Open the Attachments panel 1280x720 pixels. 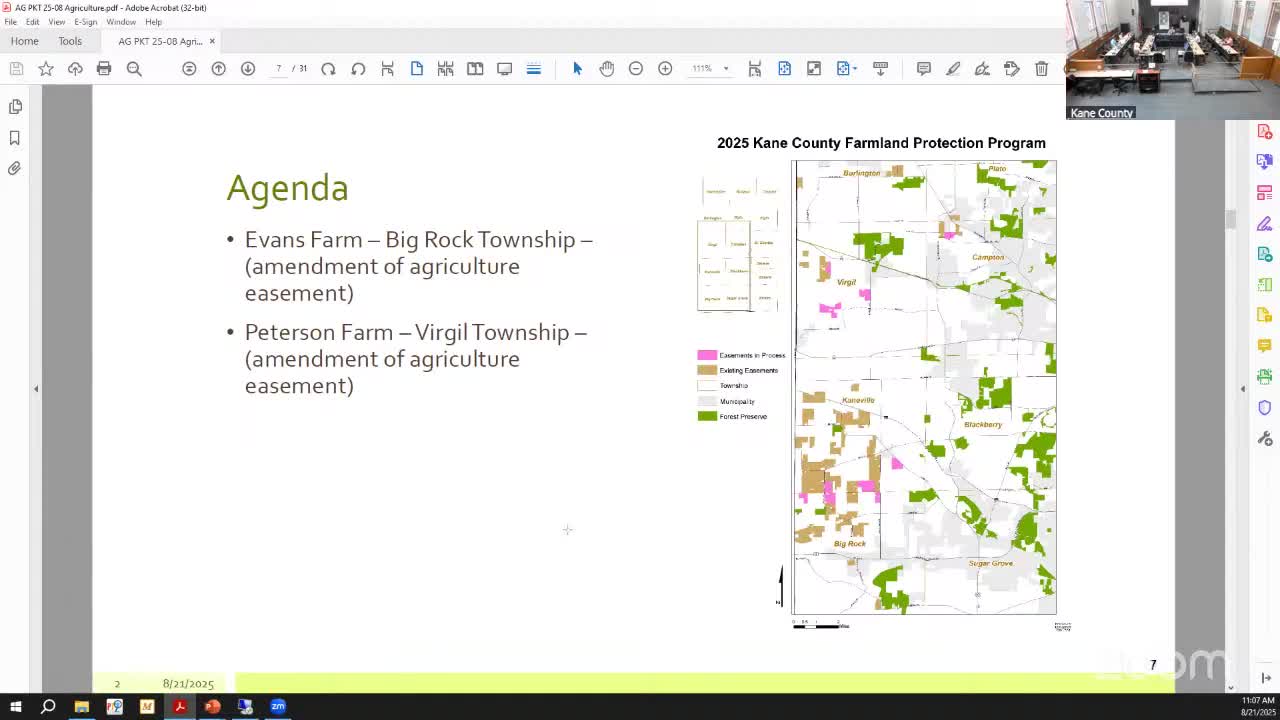click(x=15, y=168)
